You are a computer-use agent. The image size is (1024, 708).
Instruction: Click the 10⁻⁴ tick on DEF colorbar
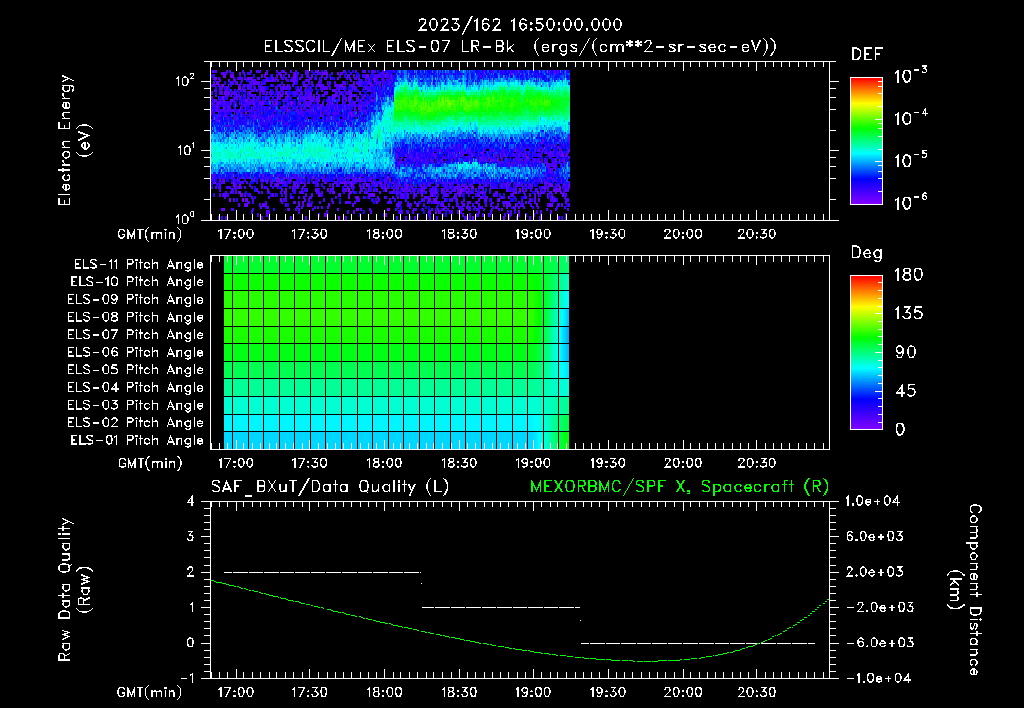click(910, 118)
